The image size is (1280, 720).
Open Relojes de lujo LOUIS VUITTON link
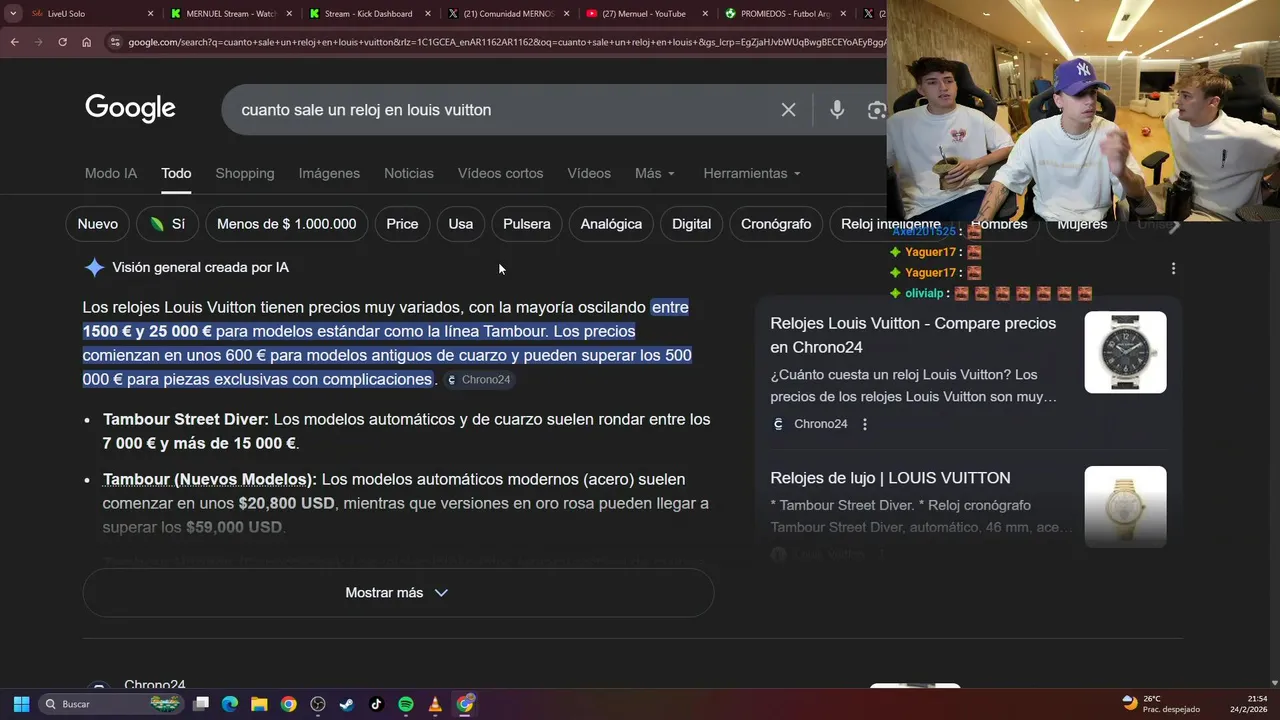point(890,478)
